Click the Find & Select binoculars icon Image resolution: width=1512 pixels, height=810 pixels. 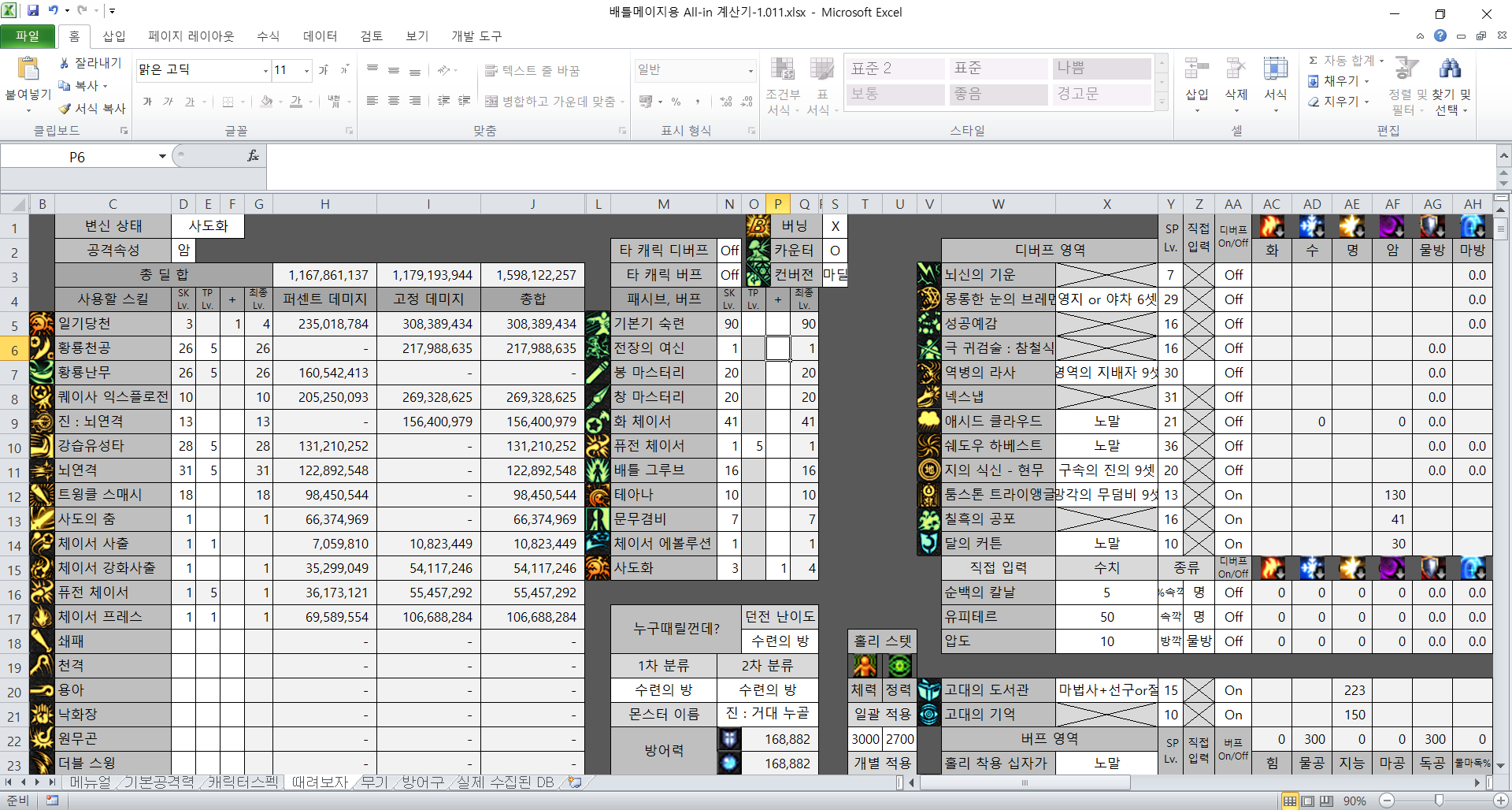(x=1450, y=69)
